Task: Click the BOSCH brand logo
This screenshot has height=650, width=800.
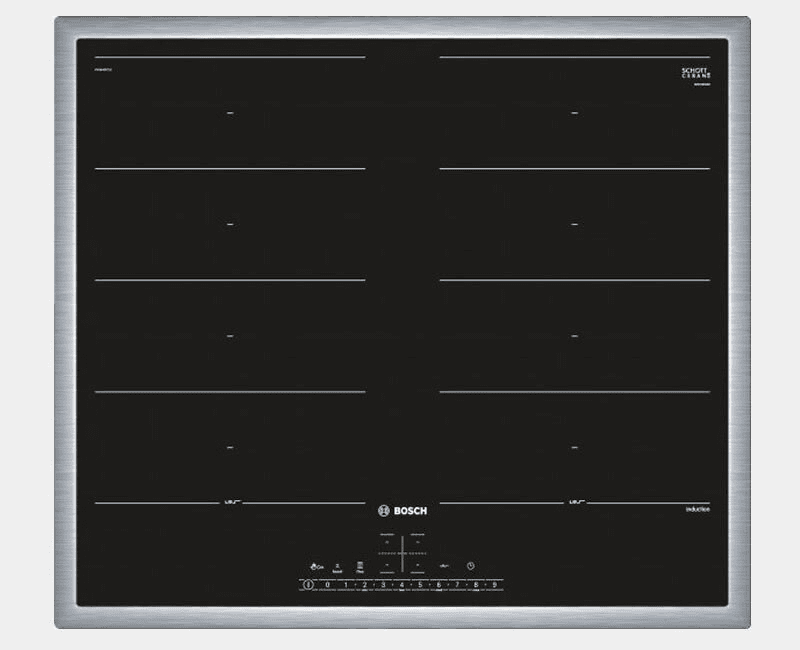Action: pos(403,511)
